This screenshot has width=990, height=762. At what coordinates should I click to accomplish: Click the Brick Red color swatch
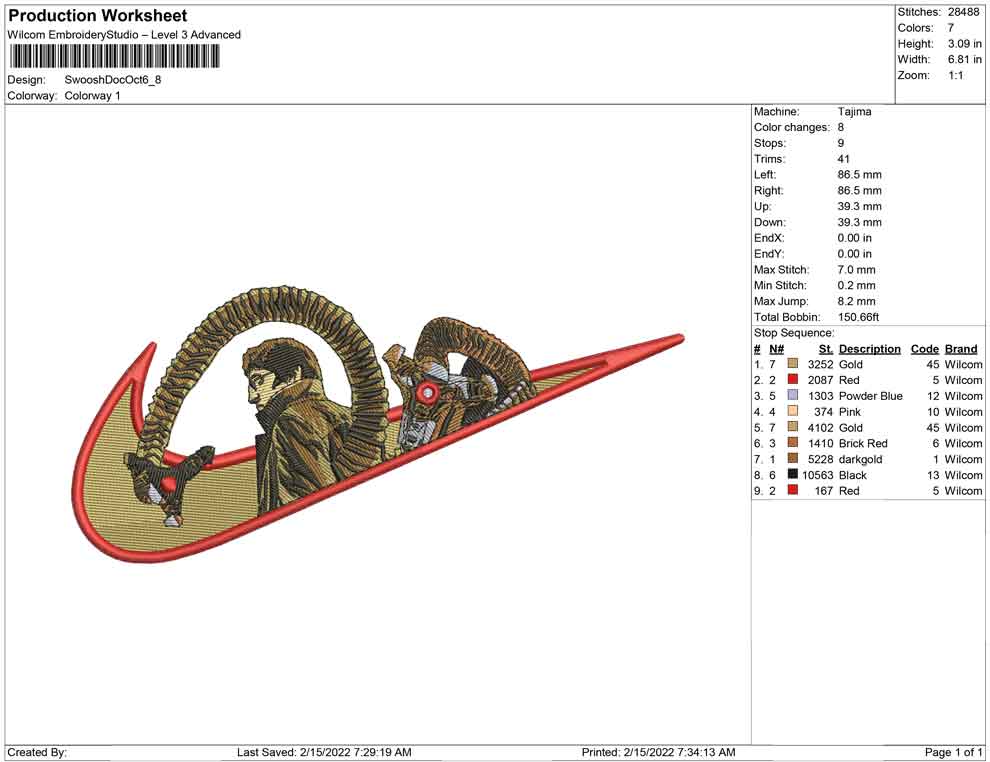[793, 443]
